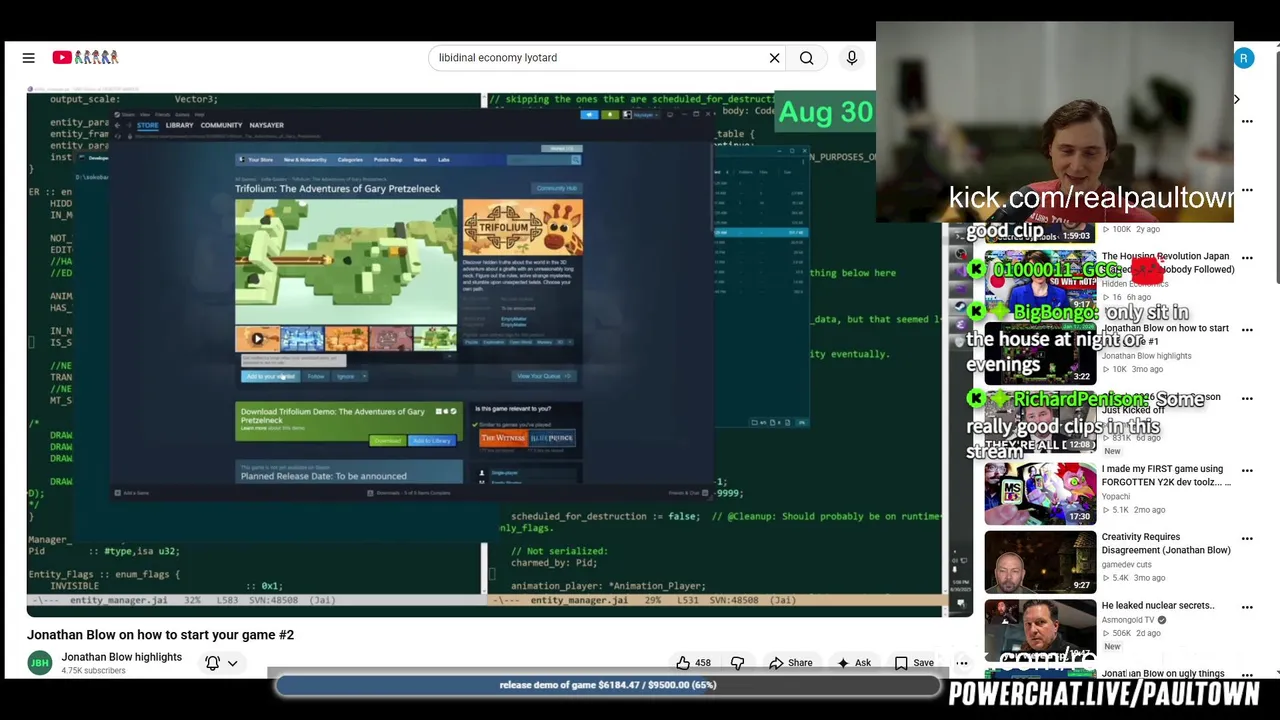
Task: Open 'Jonathan Blow on ugly things' title
Action: coord(1163,674)
